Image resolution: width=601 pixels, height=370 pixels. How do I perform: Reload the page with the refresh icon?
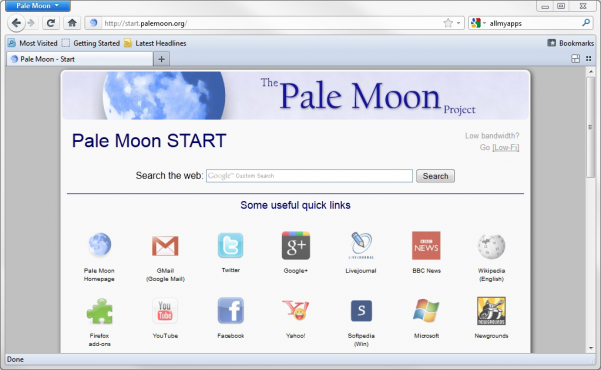(51, 23)
